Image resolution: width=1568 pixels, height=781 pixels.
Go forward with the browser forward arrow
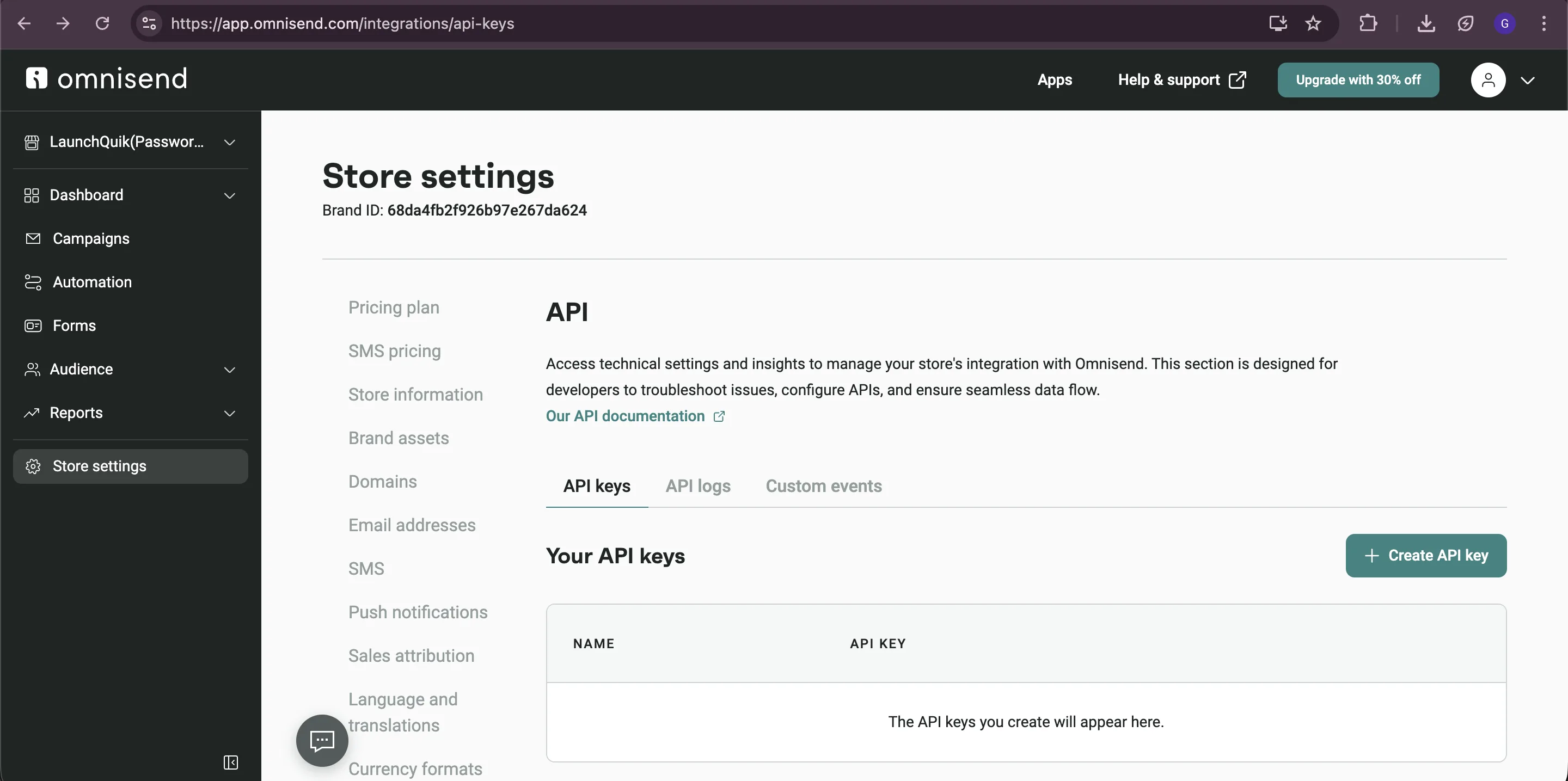tap(63, 23)
